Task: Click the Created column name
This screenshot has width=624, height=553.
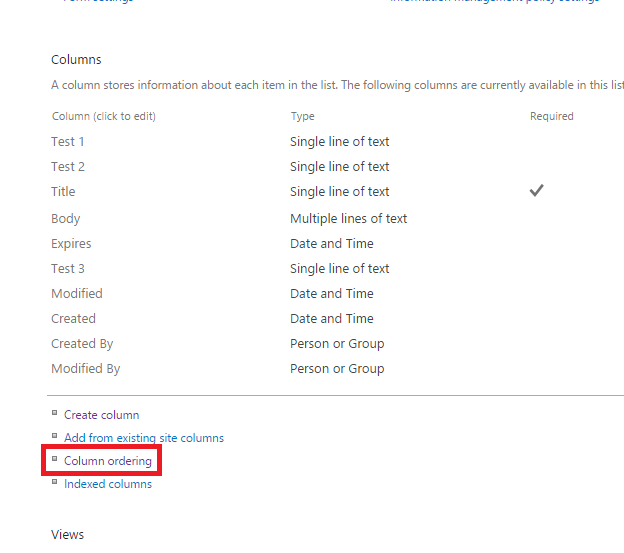Action: pos(74,319)
